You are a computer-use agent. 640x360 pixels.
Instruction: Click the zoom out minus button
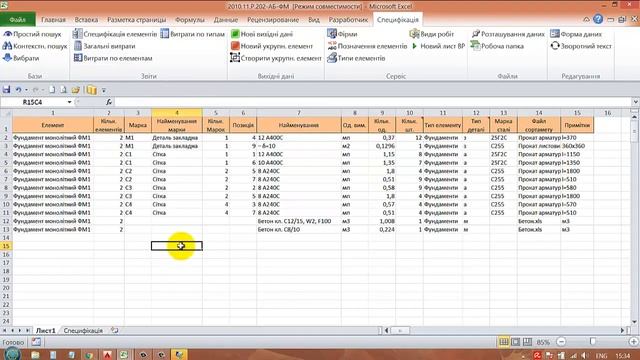[x=562, y=342]
